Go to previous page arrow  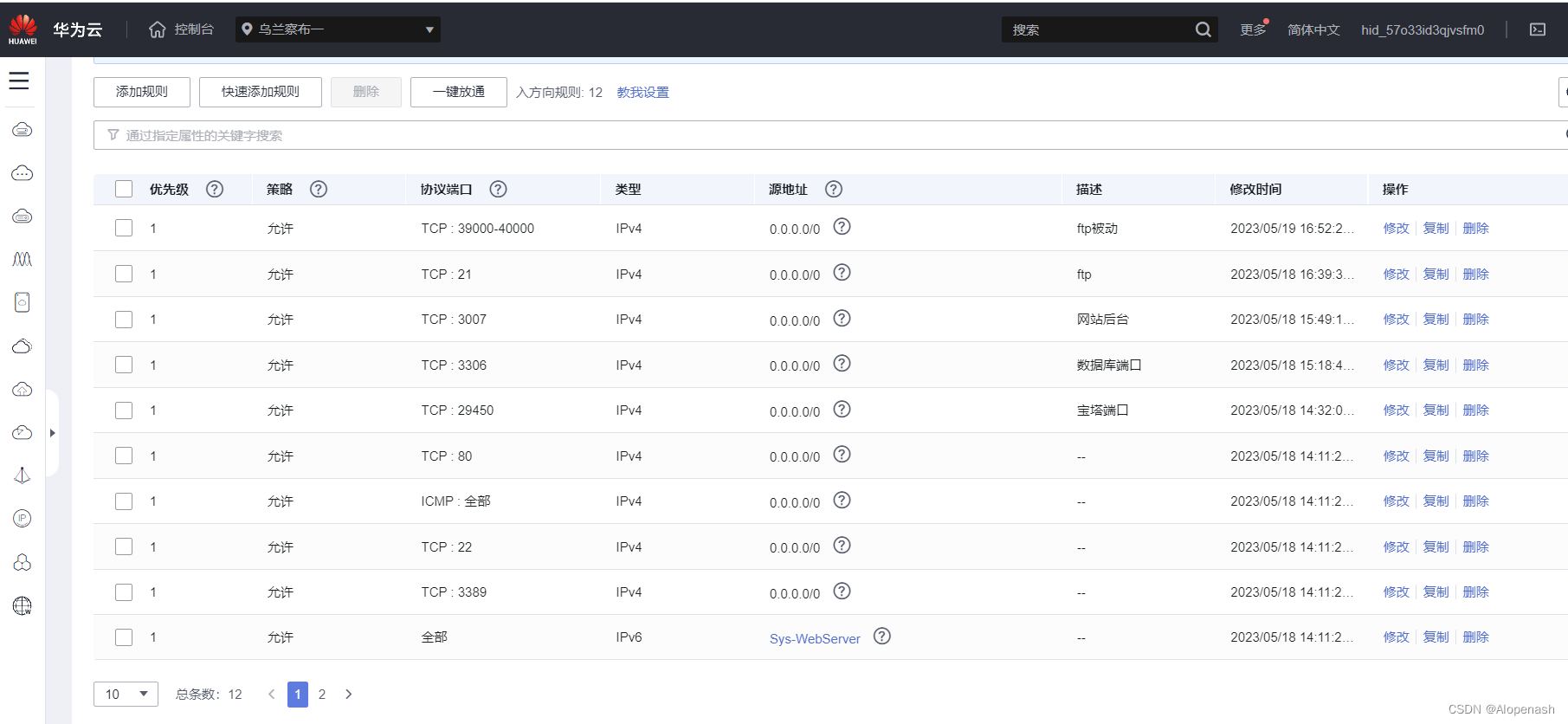click(x=272, y=694)
